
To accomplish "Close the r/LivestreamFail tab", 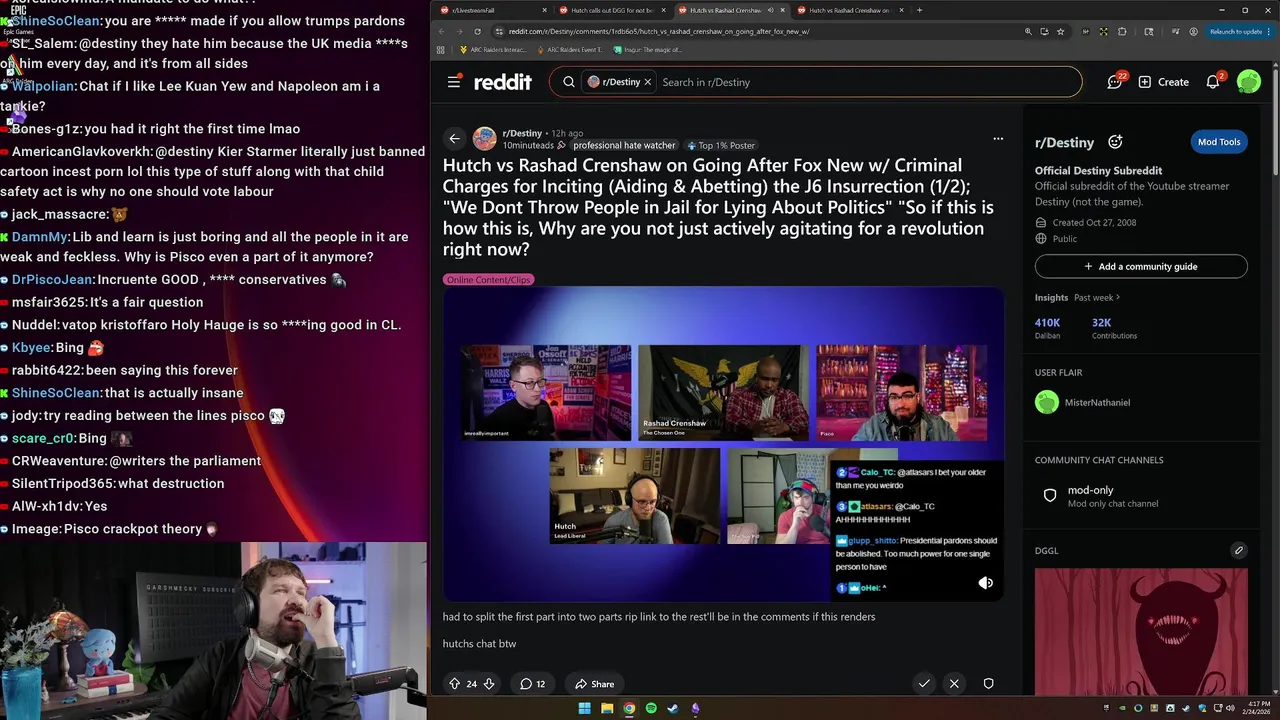I will [x=544, y=10].
